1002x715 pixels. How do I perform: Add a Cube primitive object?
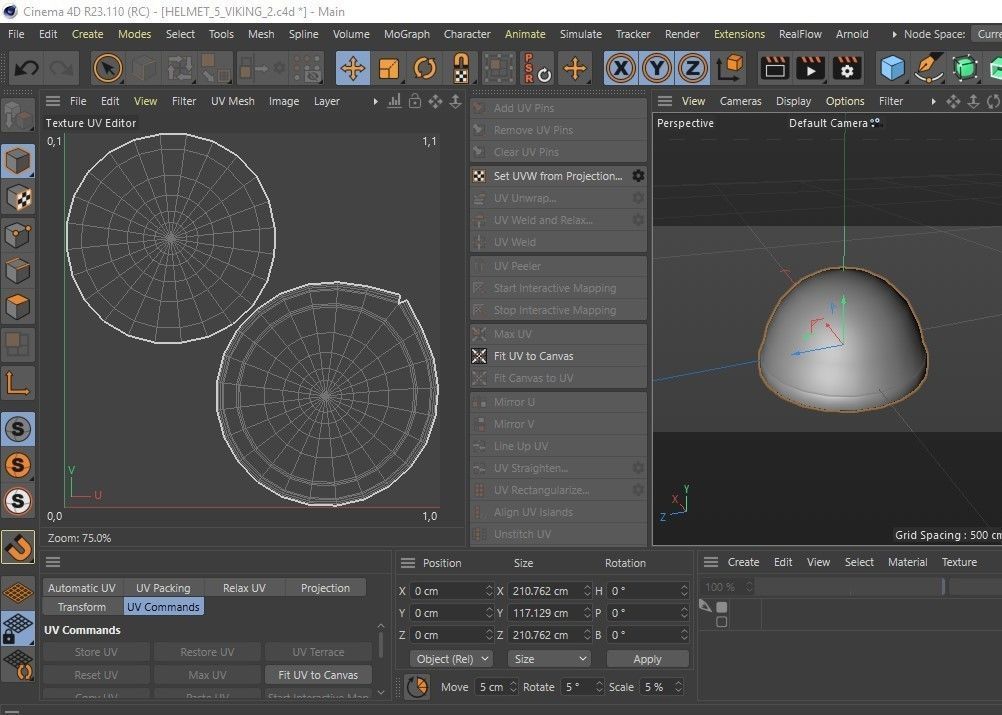(893, 68)
